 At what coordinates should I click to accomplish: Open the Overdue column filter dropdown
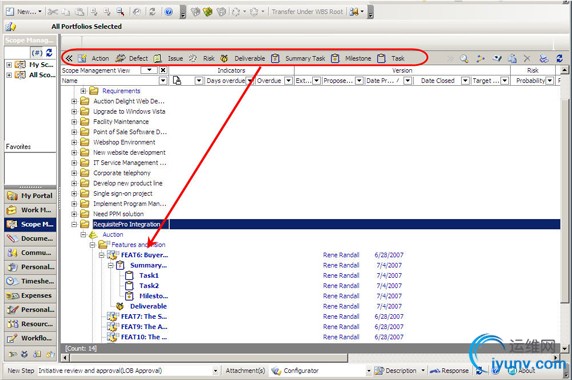pos(288,81)
